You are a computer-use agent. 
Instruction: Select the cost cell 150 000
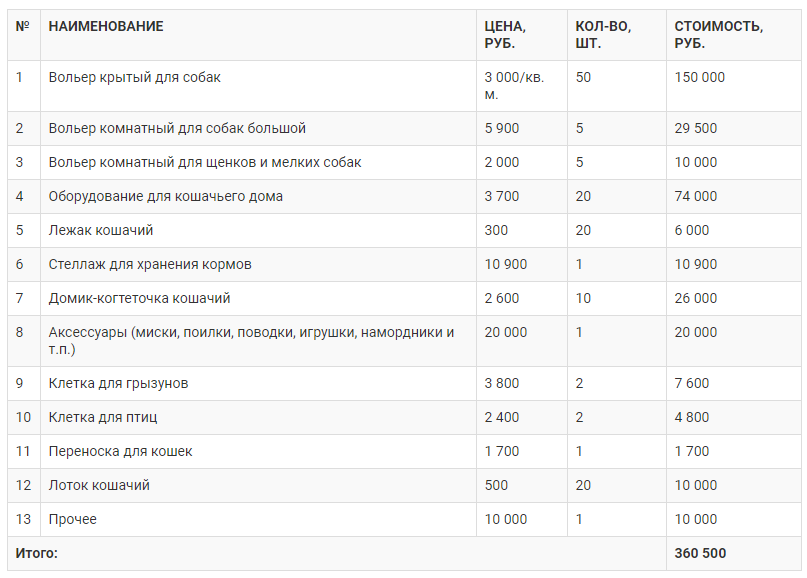tap(734, 86)
